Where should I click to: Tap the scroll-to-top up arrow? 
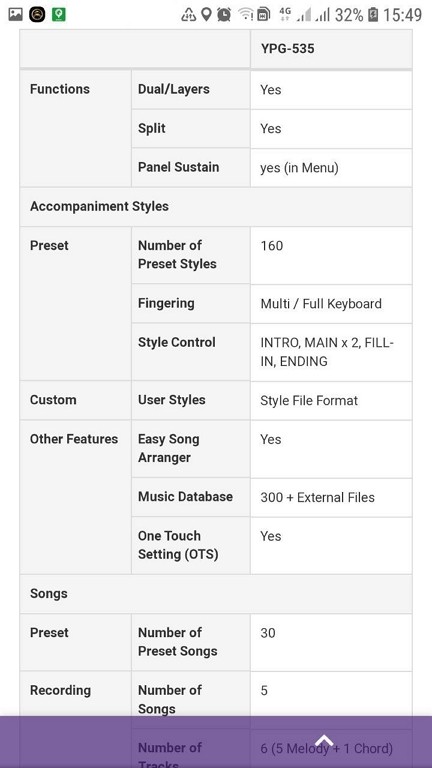324,740
